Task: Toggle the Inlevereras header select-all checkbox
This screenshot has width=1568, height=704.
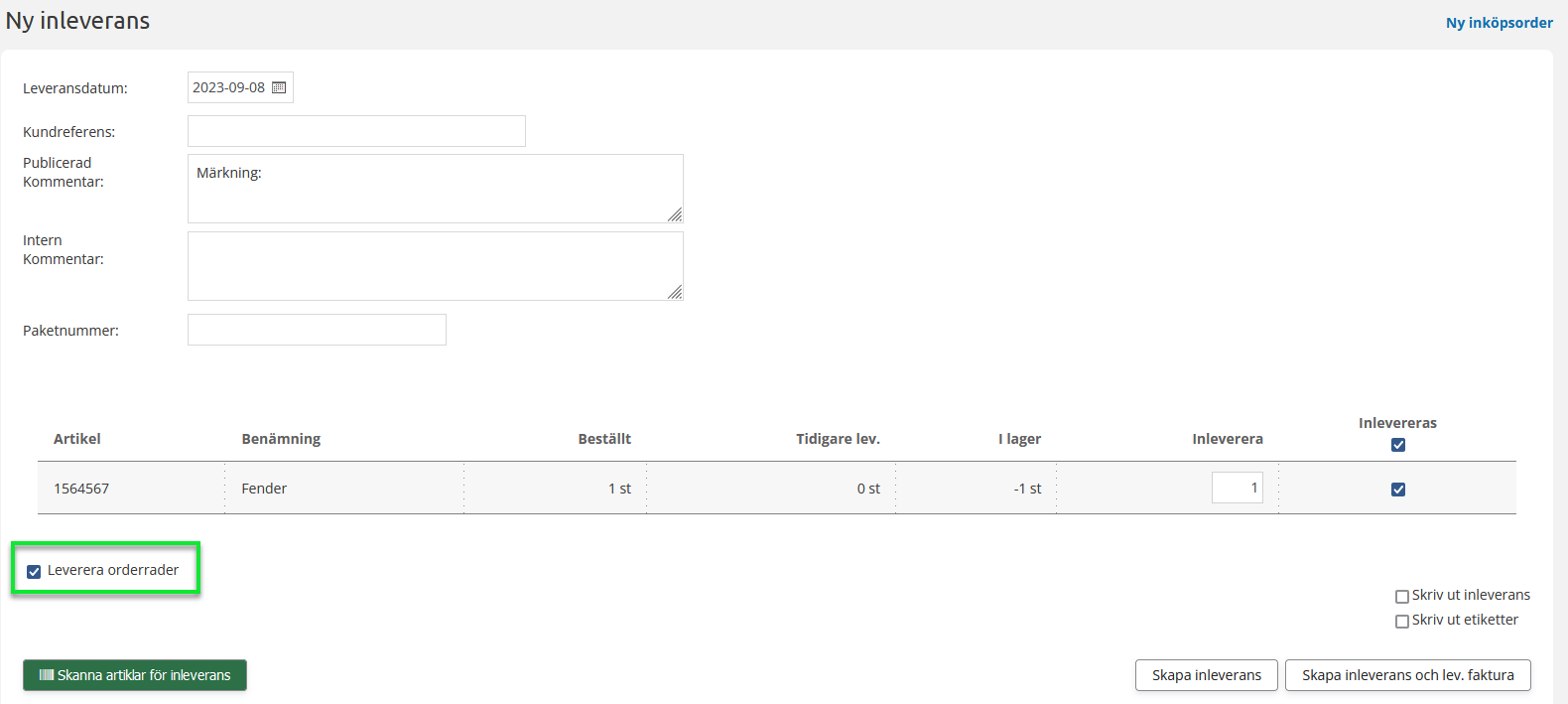Action: [1398, 445]
